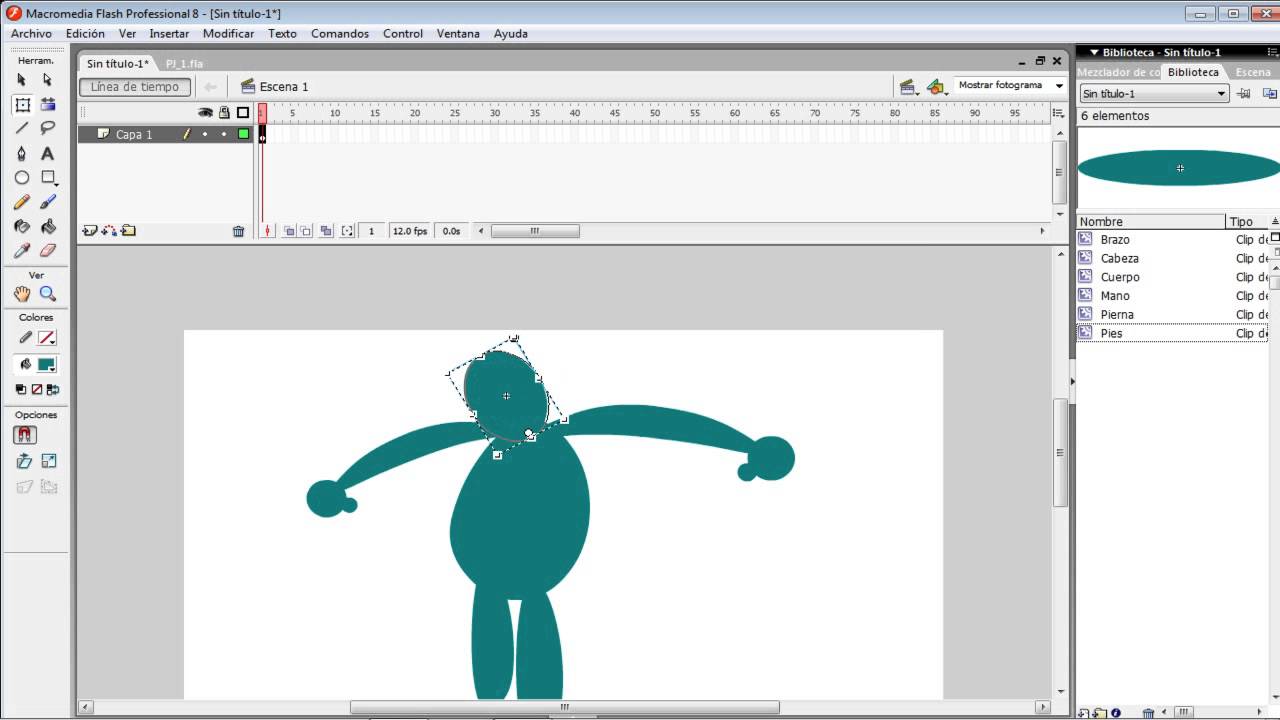The width and height of the screenshot is (1280, 720).
Task: Select the Eraser tool
Action: 47,250
